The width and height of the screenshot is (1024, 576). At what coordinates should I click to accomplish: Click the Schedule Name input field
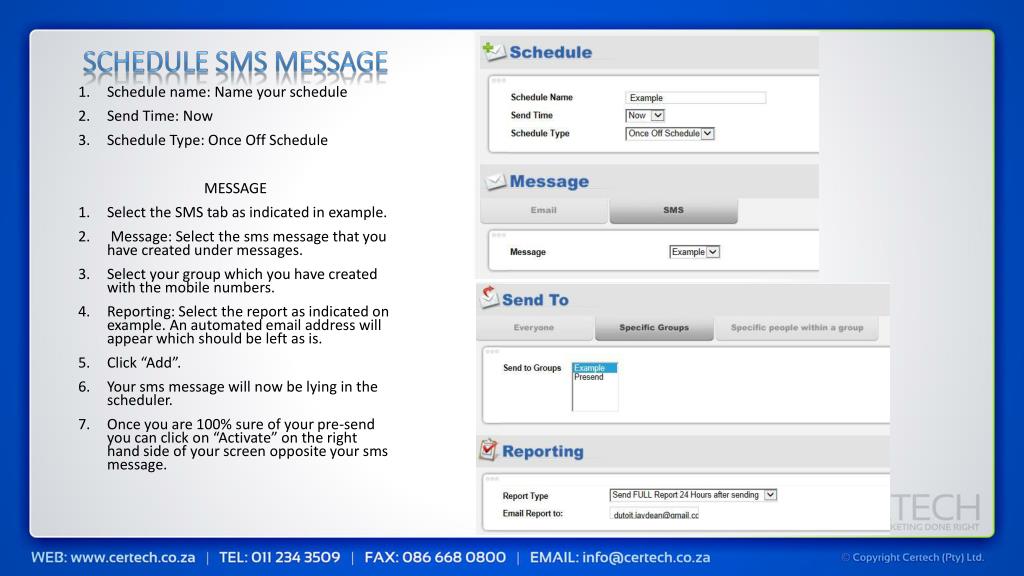[696, 97]
